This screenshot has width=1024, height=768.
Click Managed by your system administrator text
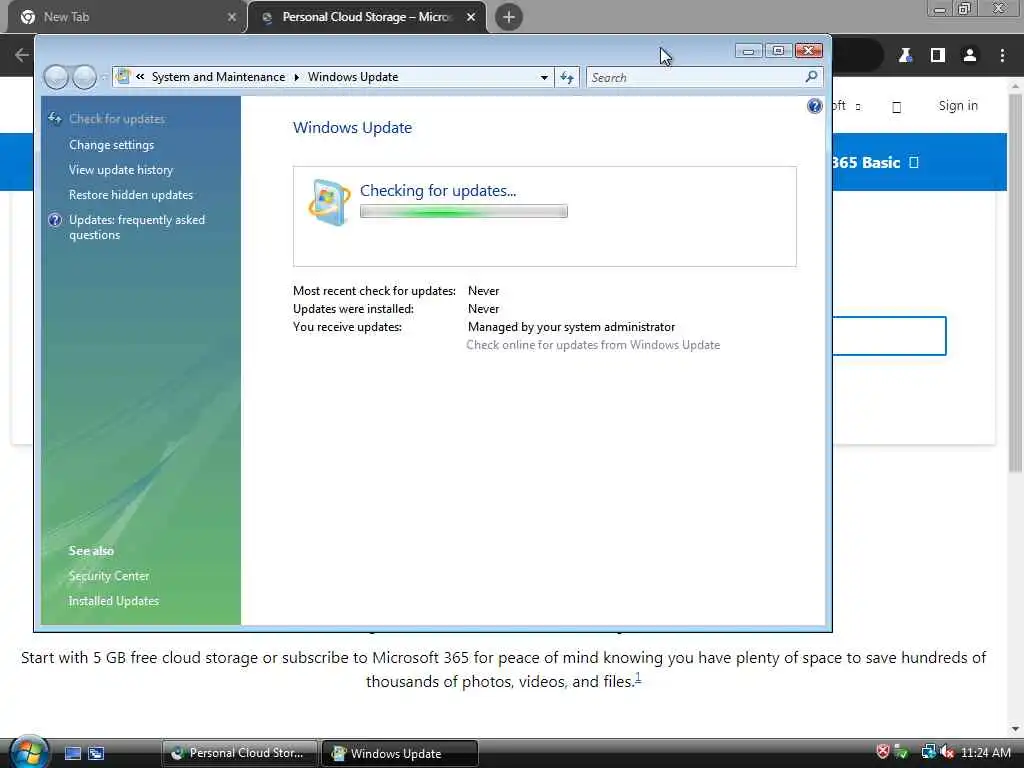[x=571, y=327]
